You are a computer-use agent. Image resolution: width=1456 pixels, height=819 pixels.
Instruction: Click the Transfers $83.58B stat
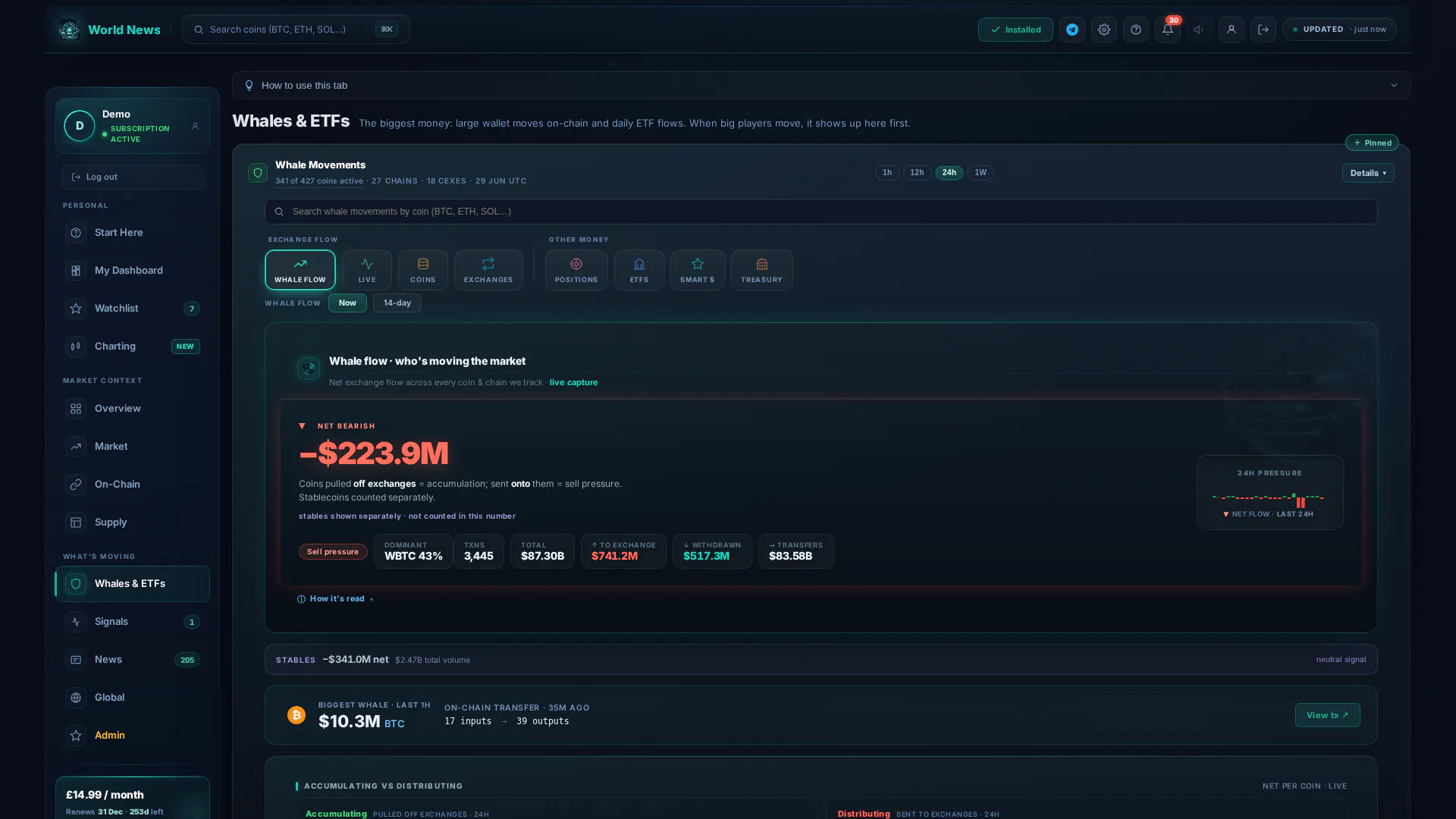[x=795, y=551]
